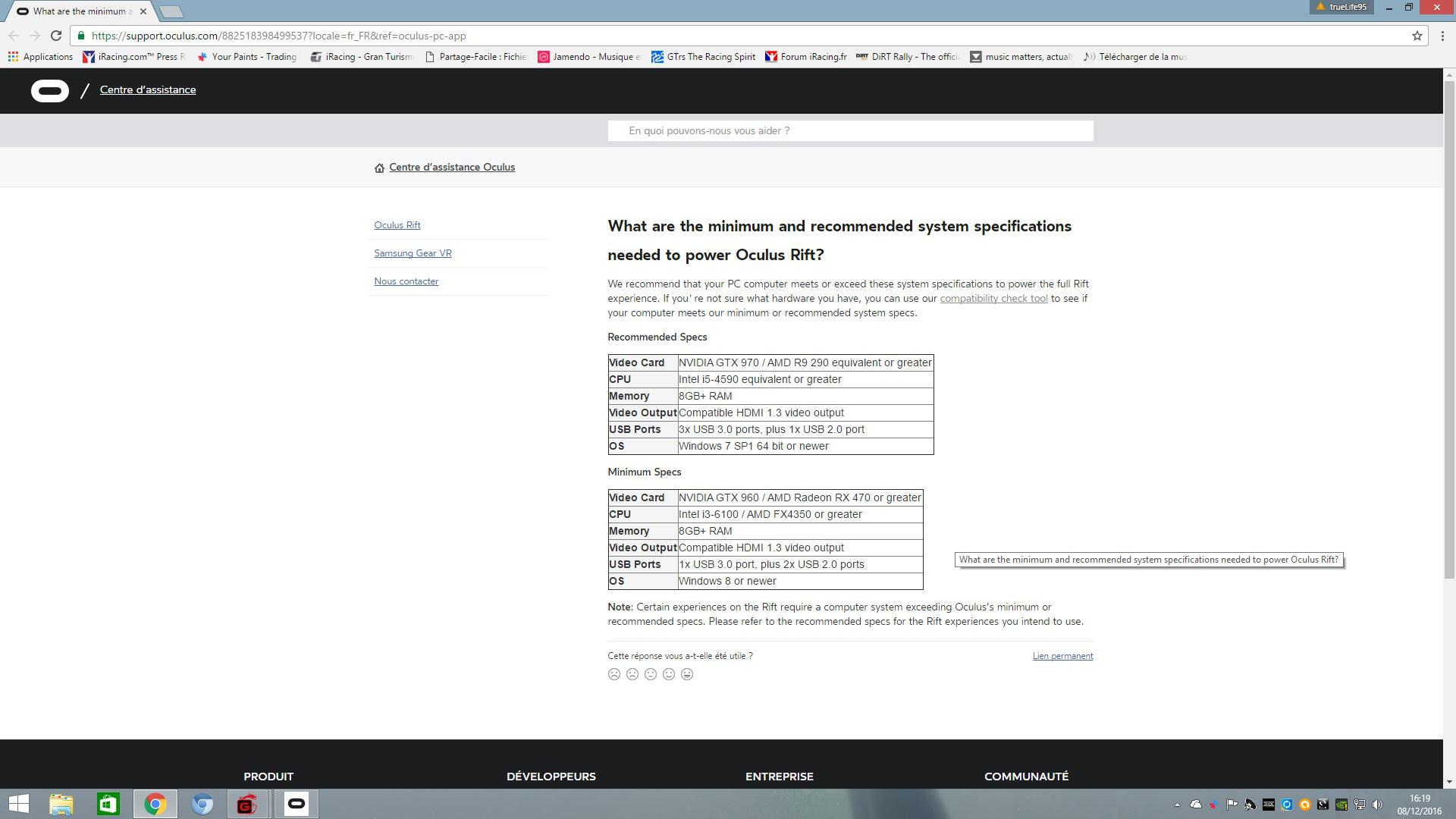This screenshot has height=819, width=1456.
Task: Rate the answer with the very sad face
Action: tap(614, 674)
